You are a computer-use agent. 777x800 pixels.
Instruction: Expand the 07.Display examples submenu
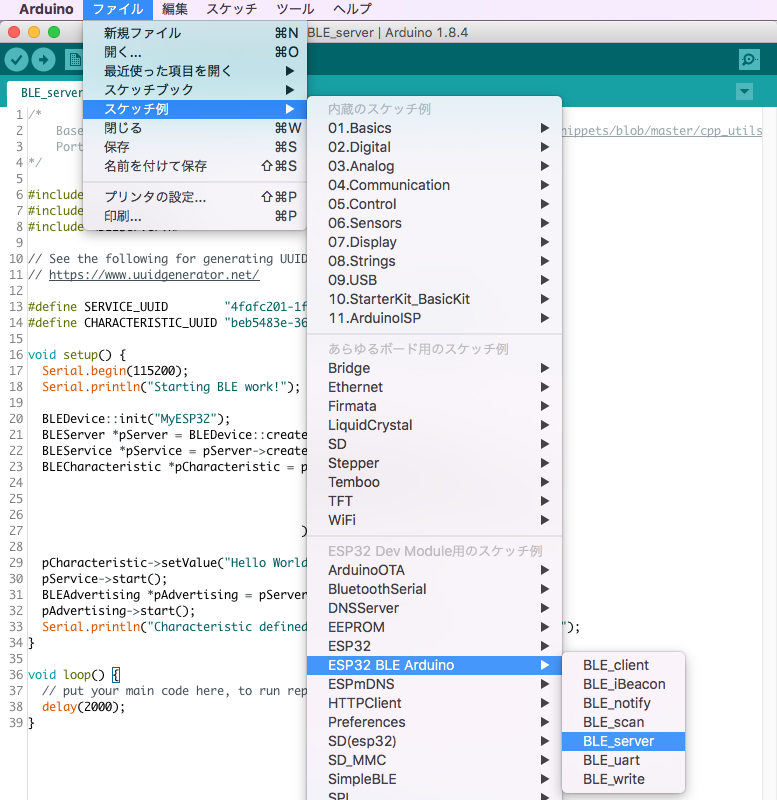point(435,242)
